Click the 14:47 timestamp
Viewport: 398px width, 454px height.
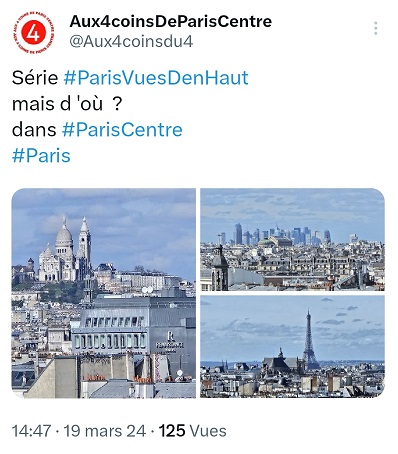[32, 431]
